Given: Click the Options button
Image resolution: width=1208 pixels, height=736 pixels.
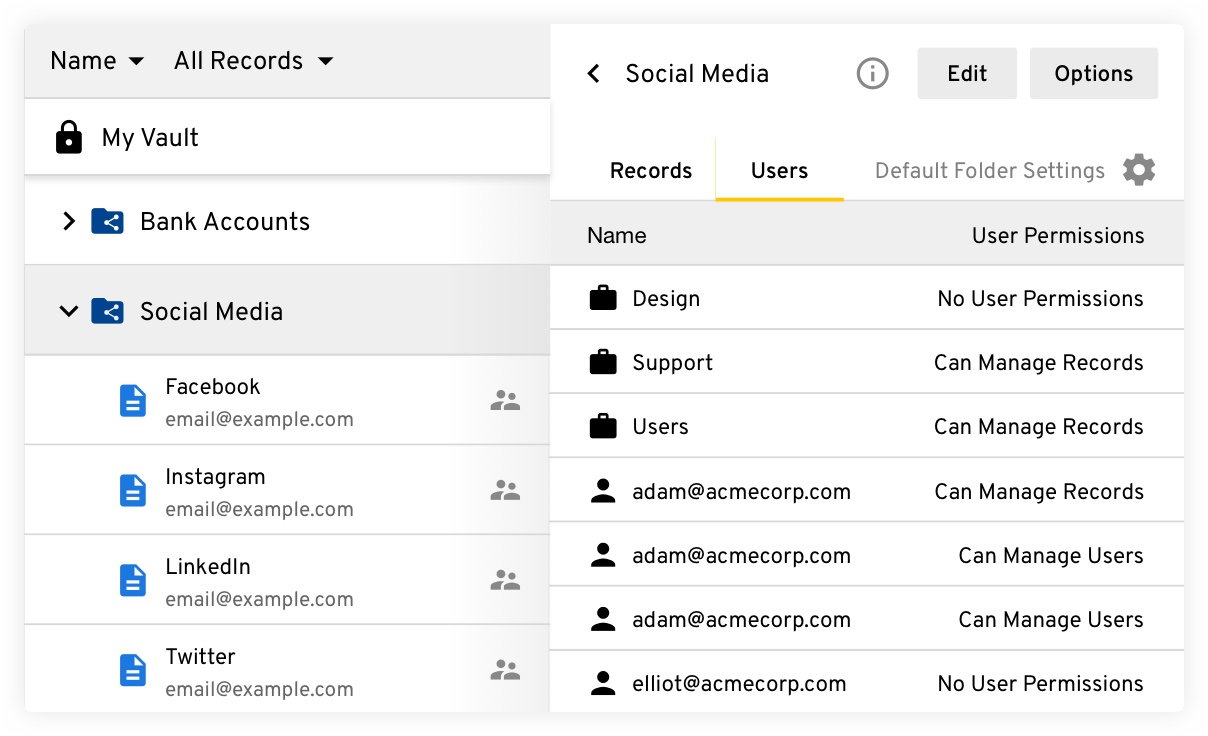Looking at the screenshot, I should 1094,73.
